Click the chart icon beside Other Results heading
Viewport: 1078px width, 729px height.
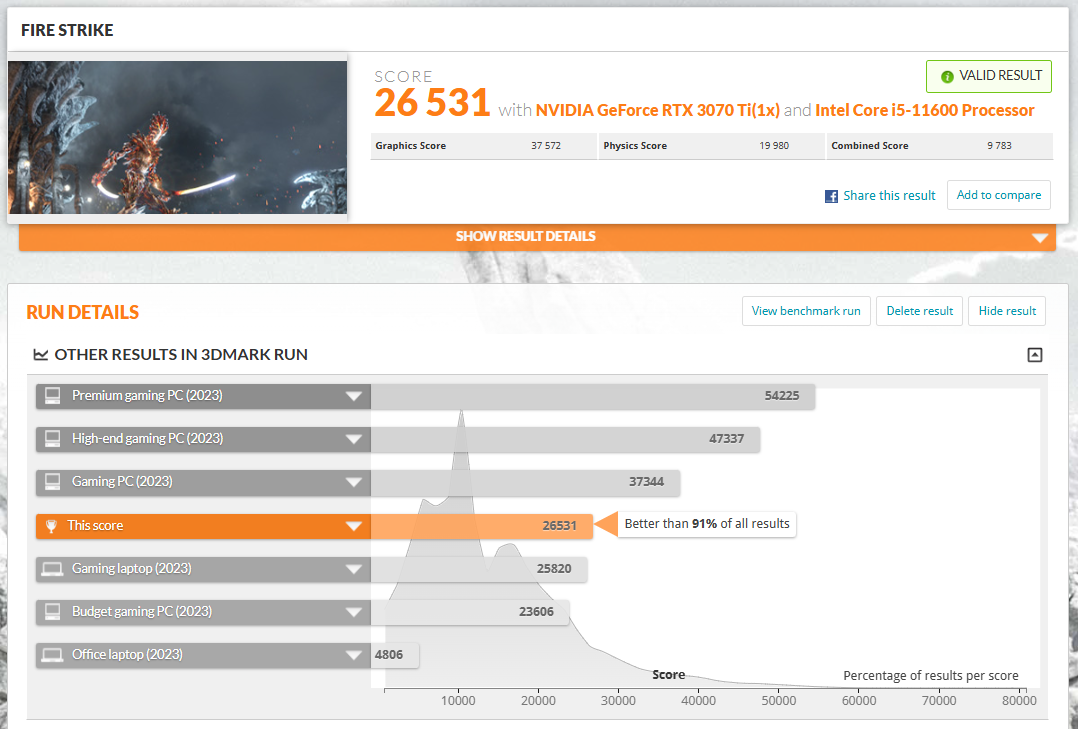41,355
